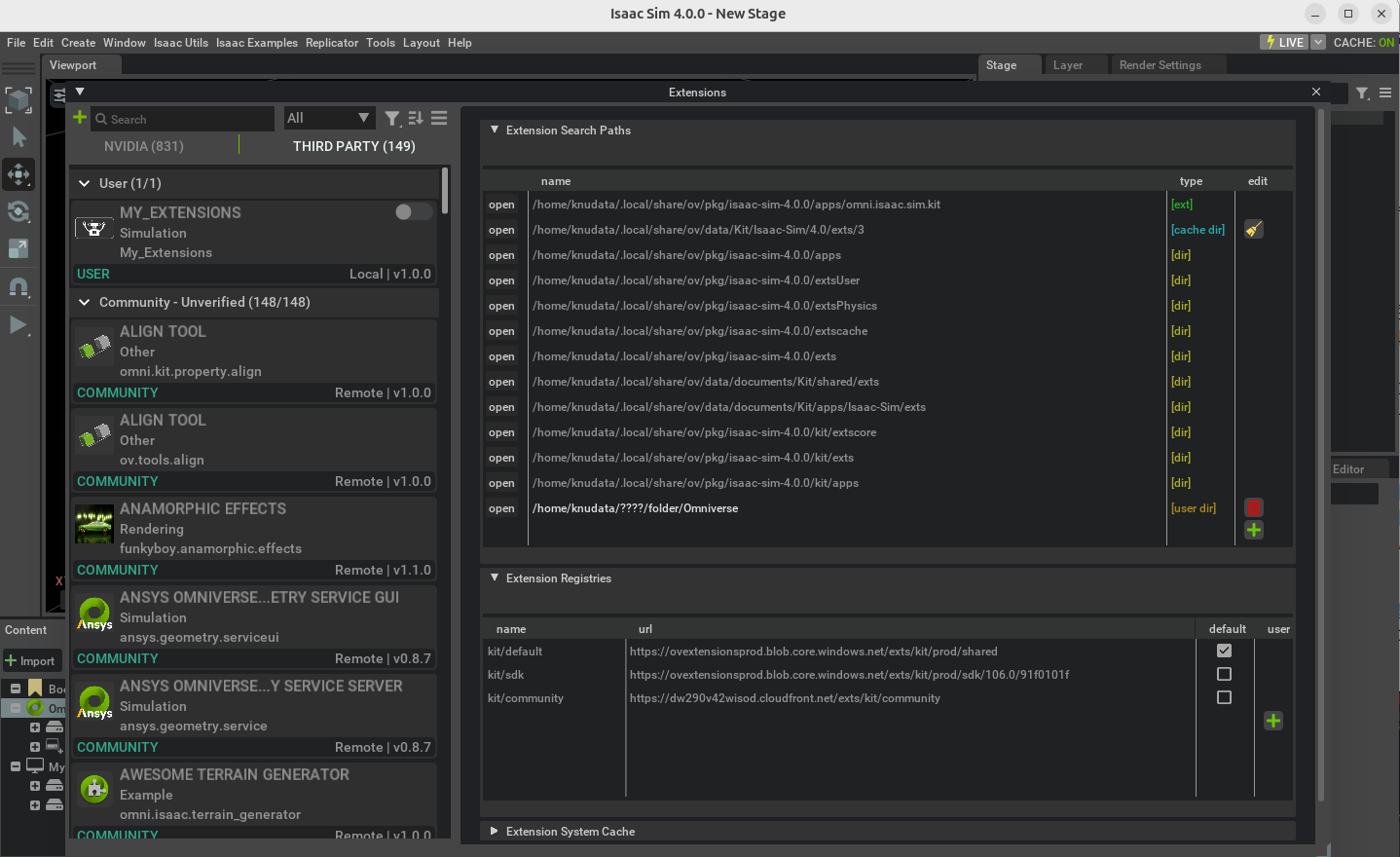Screen dimensions: 1400x857
Task: Collapse the Extension Search Paths section
Action: [495, 130]
